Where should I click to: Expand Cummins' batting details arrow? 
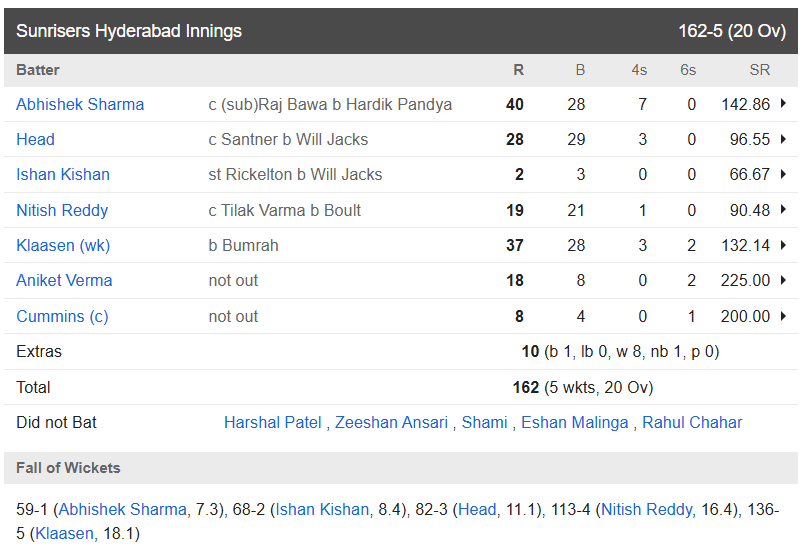(783, 316)
